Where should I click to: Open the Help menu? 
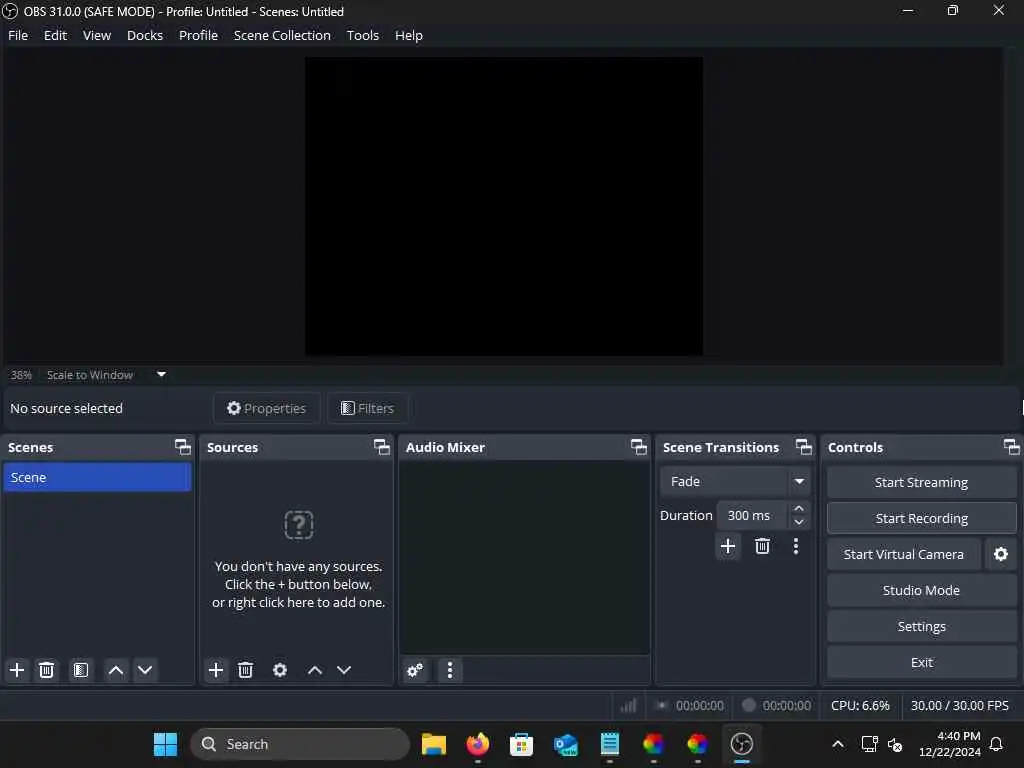click(x=409, y=35)
